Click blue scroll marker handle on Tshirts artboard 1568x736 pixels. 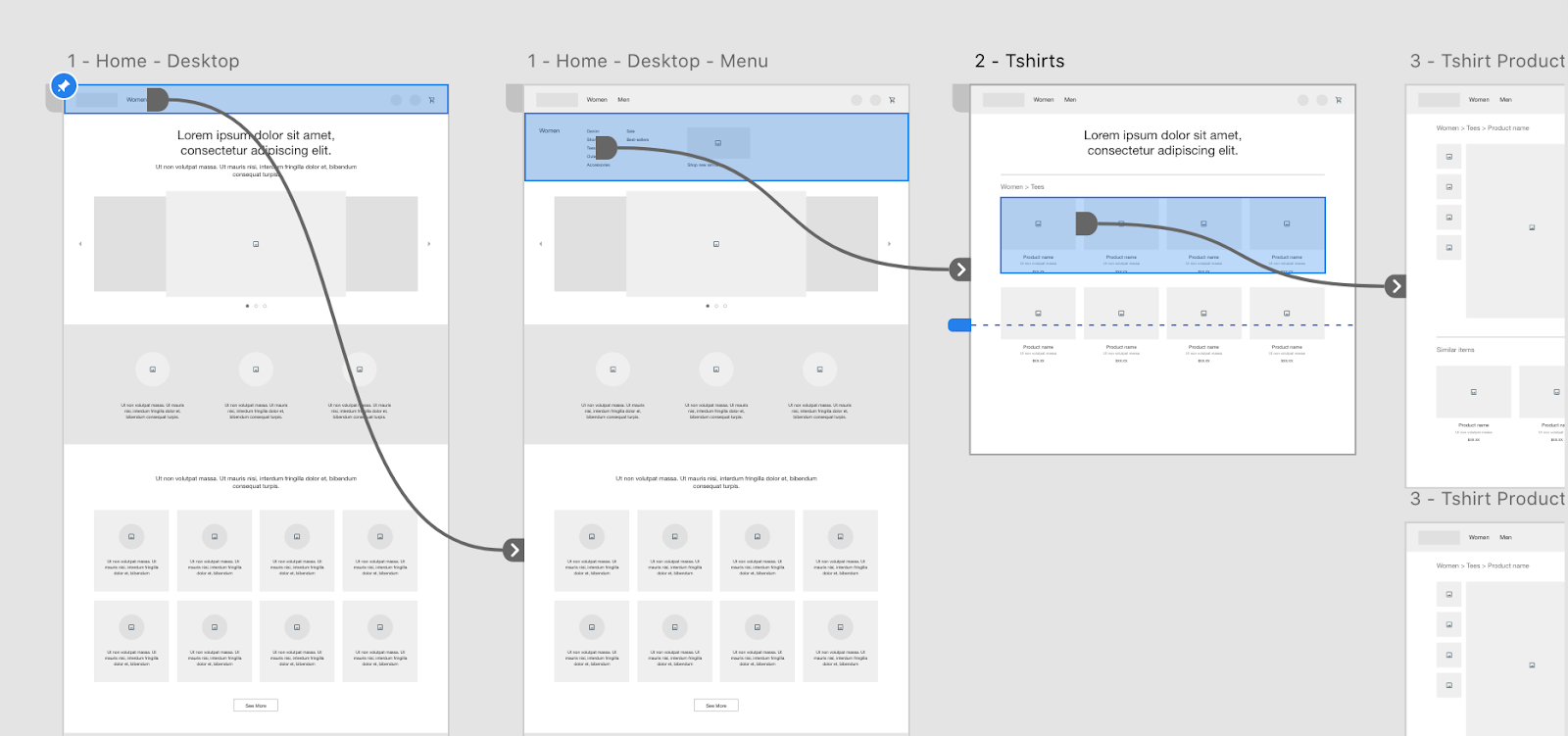(x=958, y=325)
